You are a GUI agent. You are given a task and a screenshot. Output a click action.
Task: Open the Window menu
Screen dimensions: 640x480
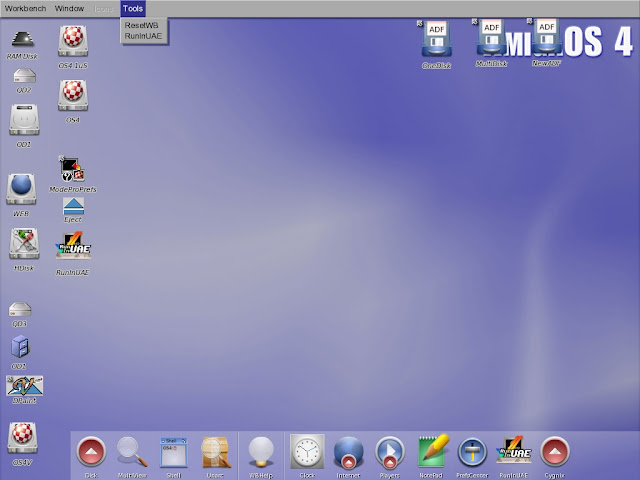click(69, 7)
